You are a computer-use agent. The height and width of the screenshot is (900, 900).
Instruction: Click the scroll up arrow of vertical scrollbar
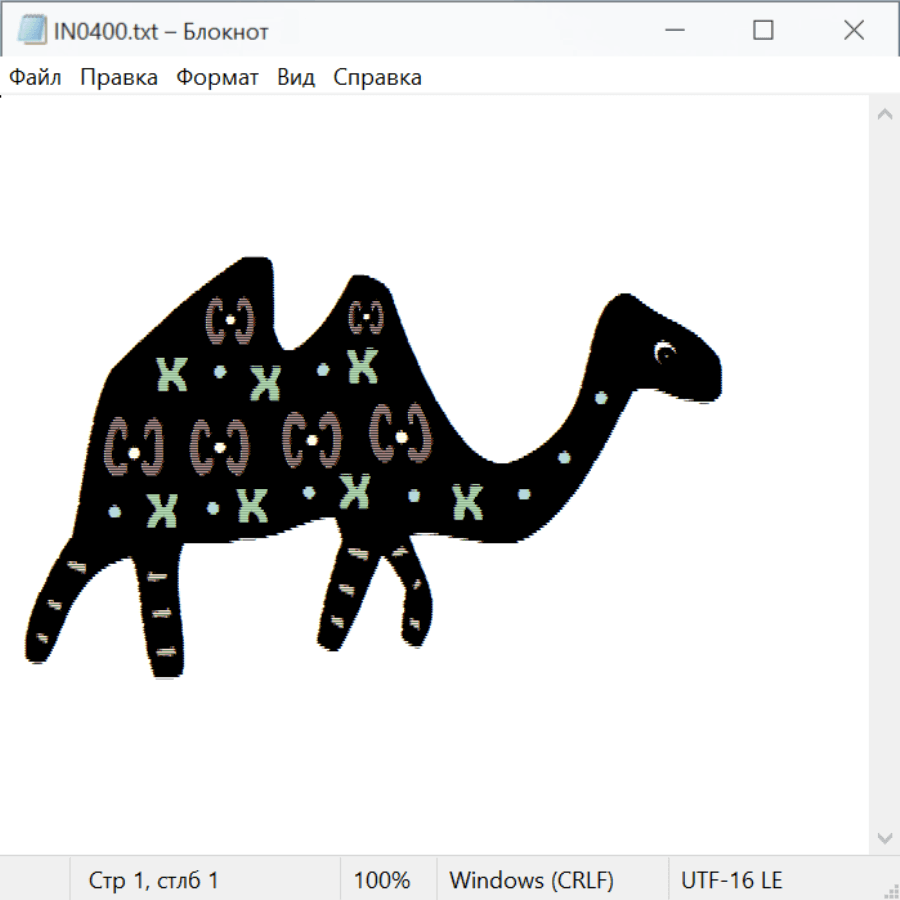pos(884,115)
